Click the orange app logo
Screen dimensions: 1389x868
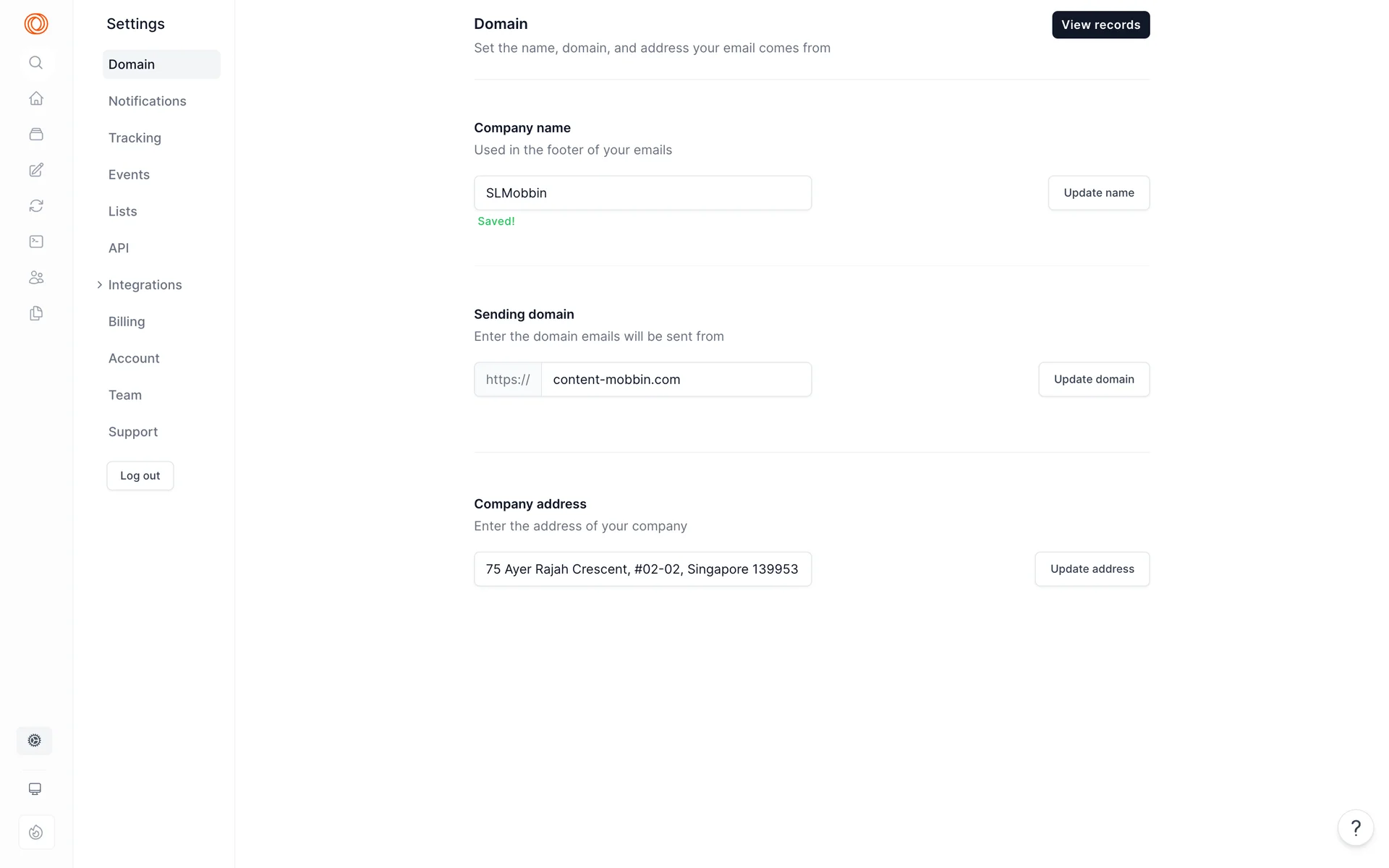pyautogui.click(x=36, y=24)
